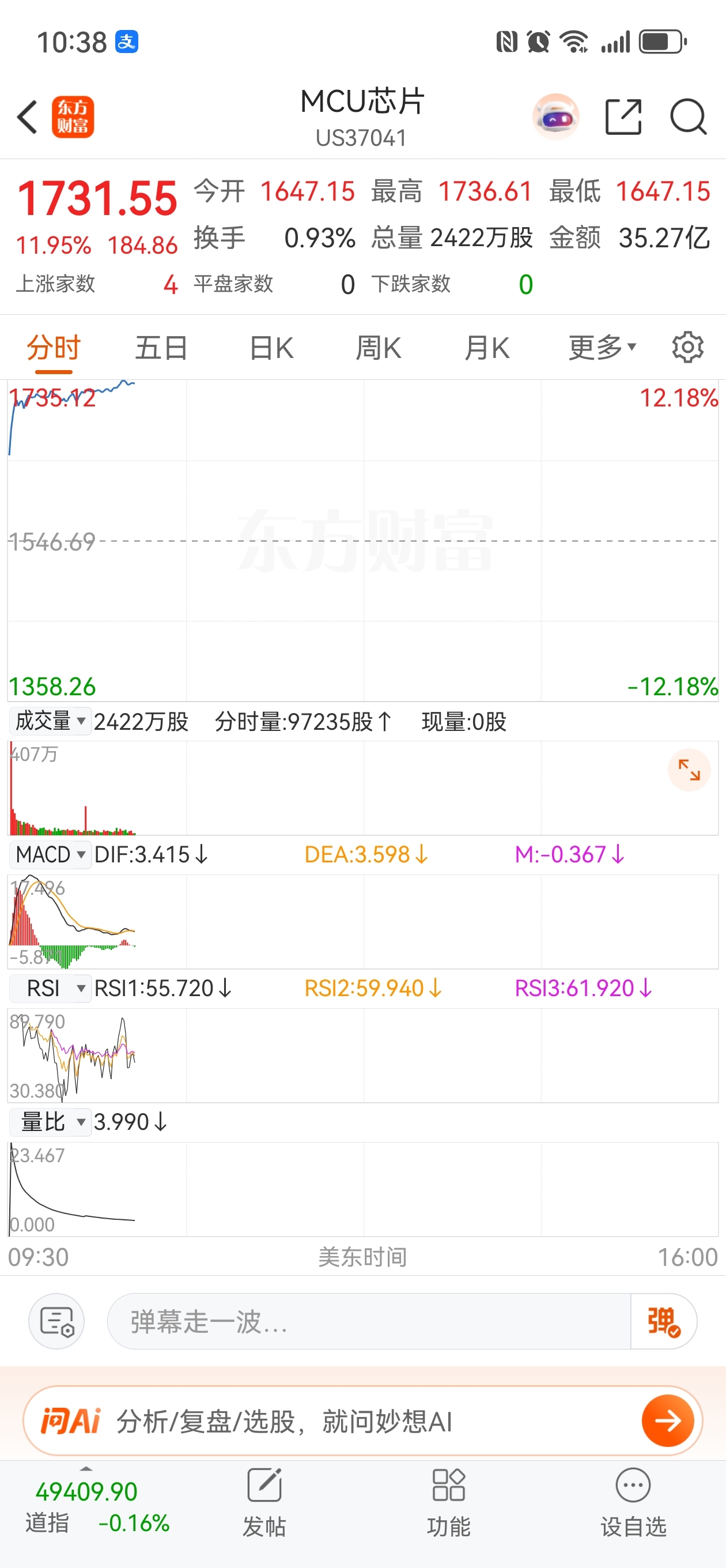Open the danmaku settings list icon
This screenshot has height=1568, width=726.
pos(56,1321)
